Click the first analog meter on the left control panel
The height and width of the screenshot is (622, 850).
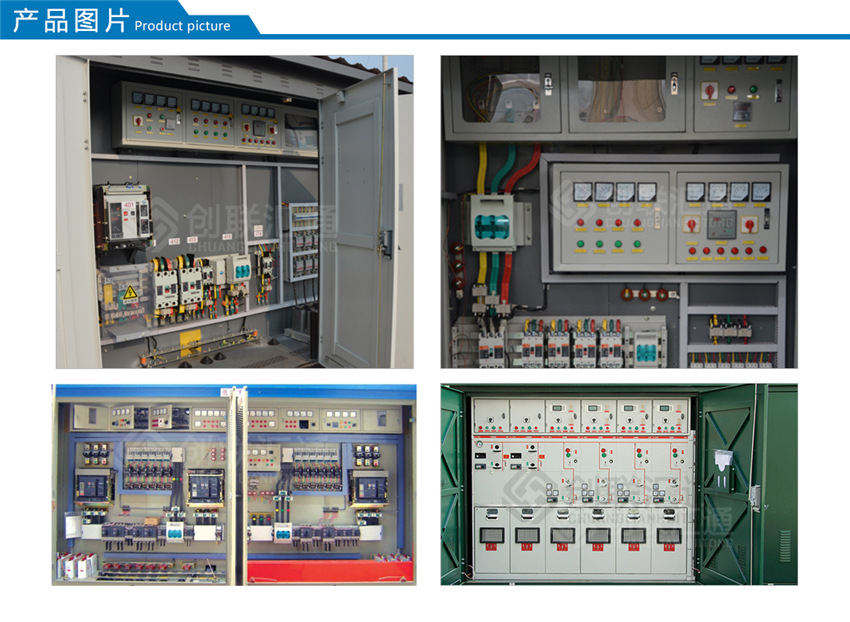[581, 191]
